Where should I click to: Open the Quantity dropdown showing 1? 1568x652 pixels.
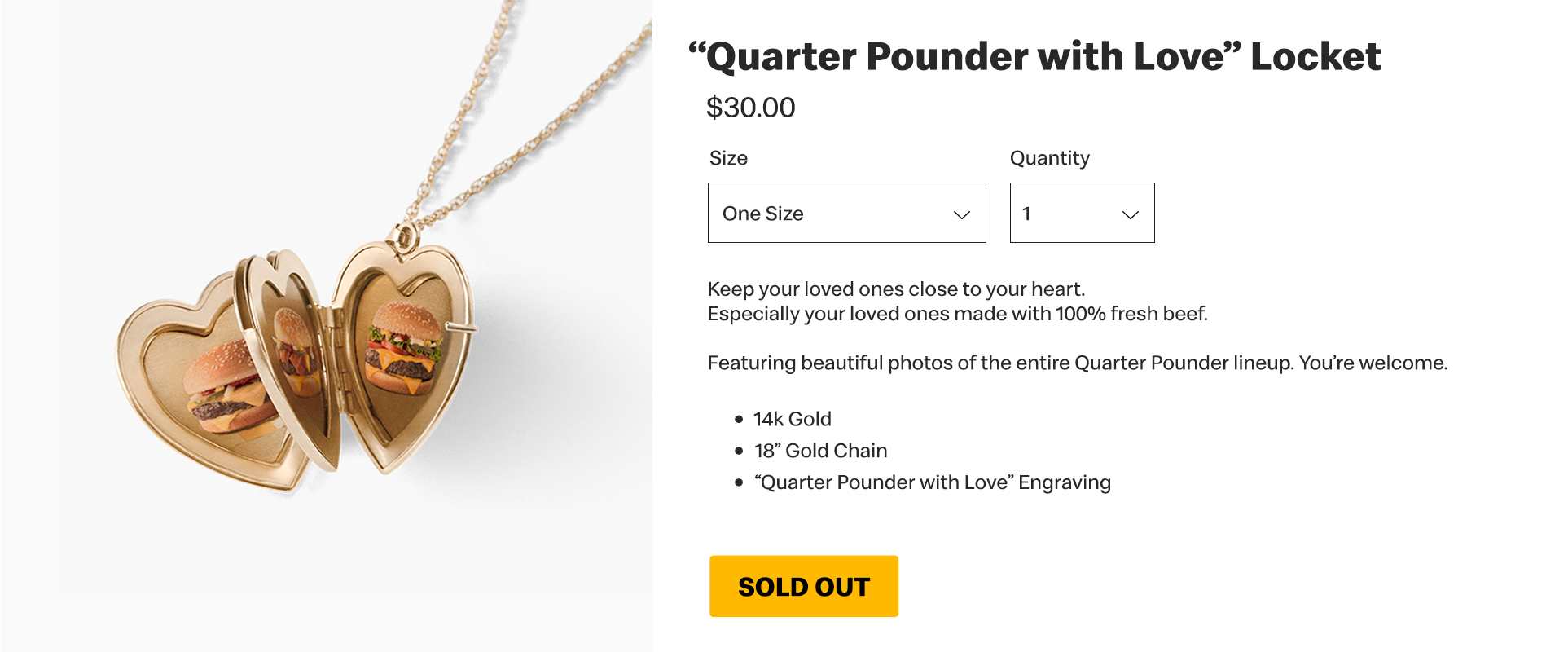[x=1081, y=213]
